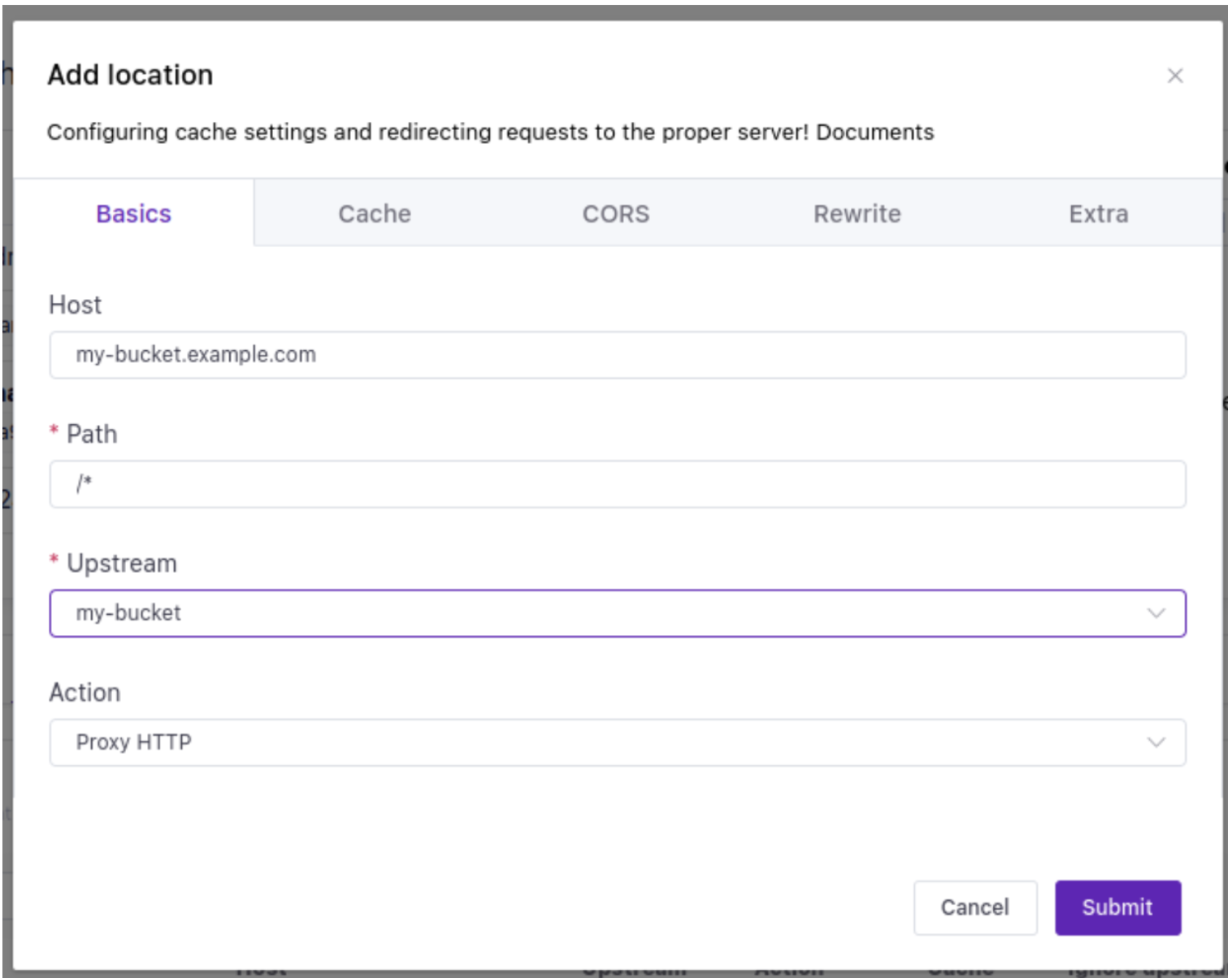This screenshot has width=1232, height=978.
Task: Switch to the Rewrite tab
Action: coord(857,214)
